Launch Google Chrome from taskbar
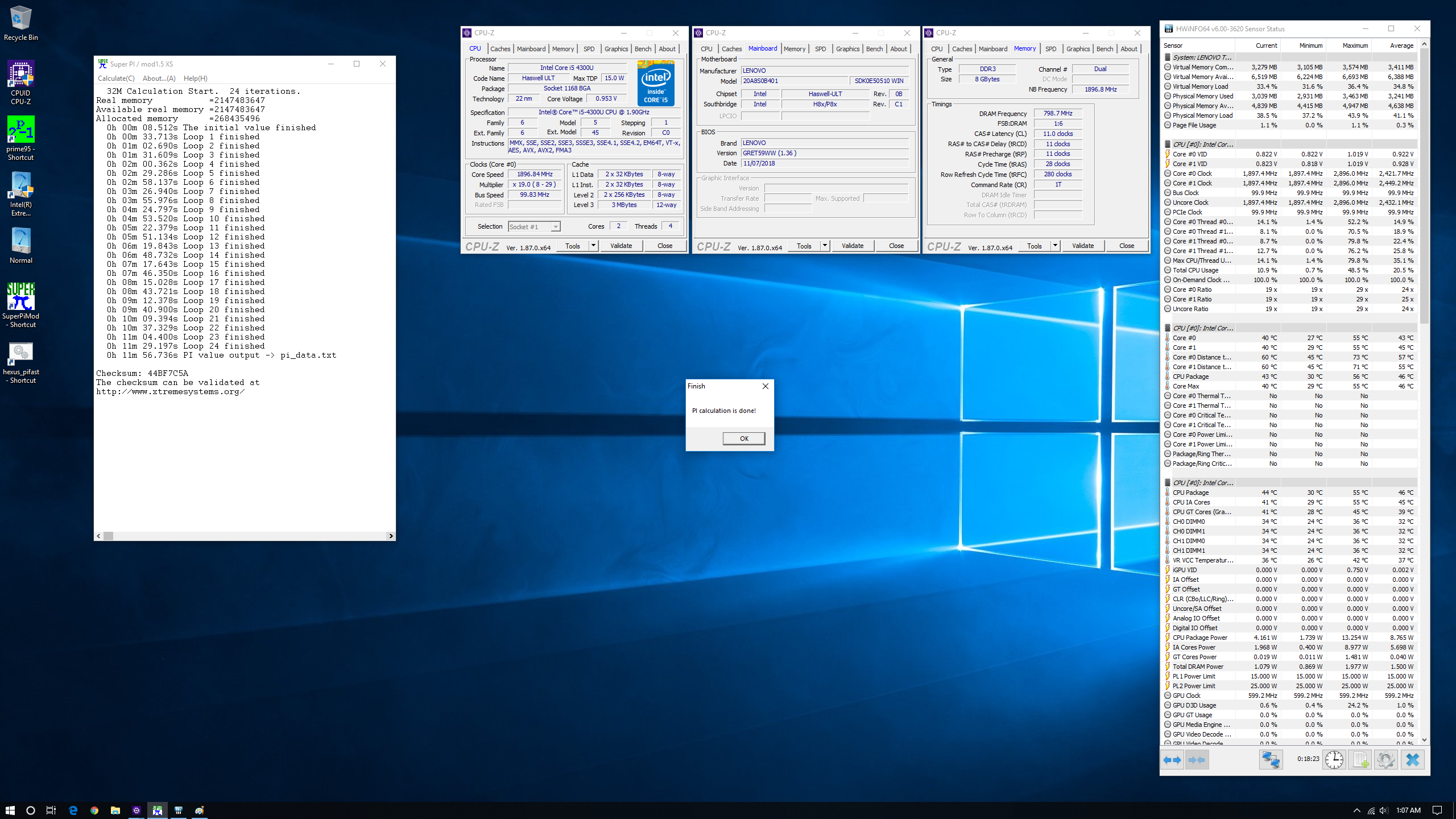The image size is (1456, 819). click(94, 810)
